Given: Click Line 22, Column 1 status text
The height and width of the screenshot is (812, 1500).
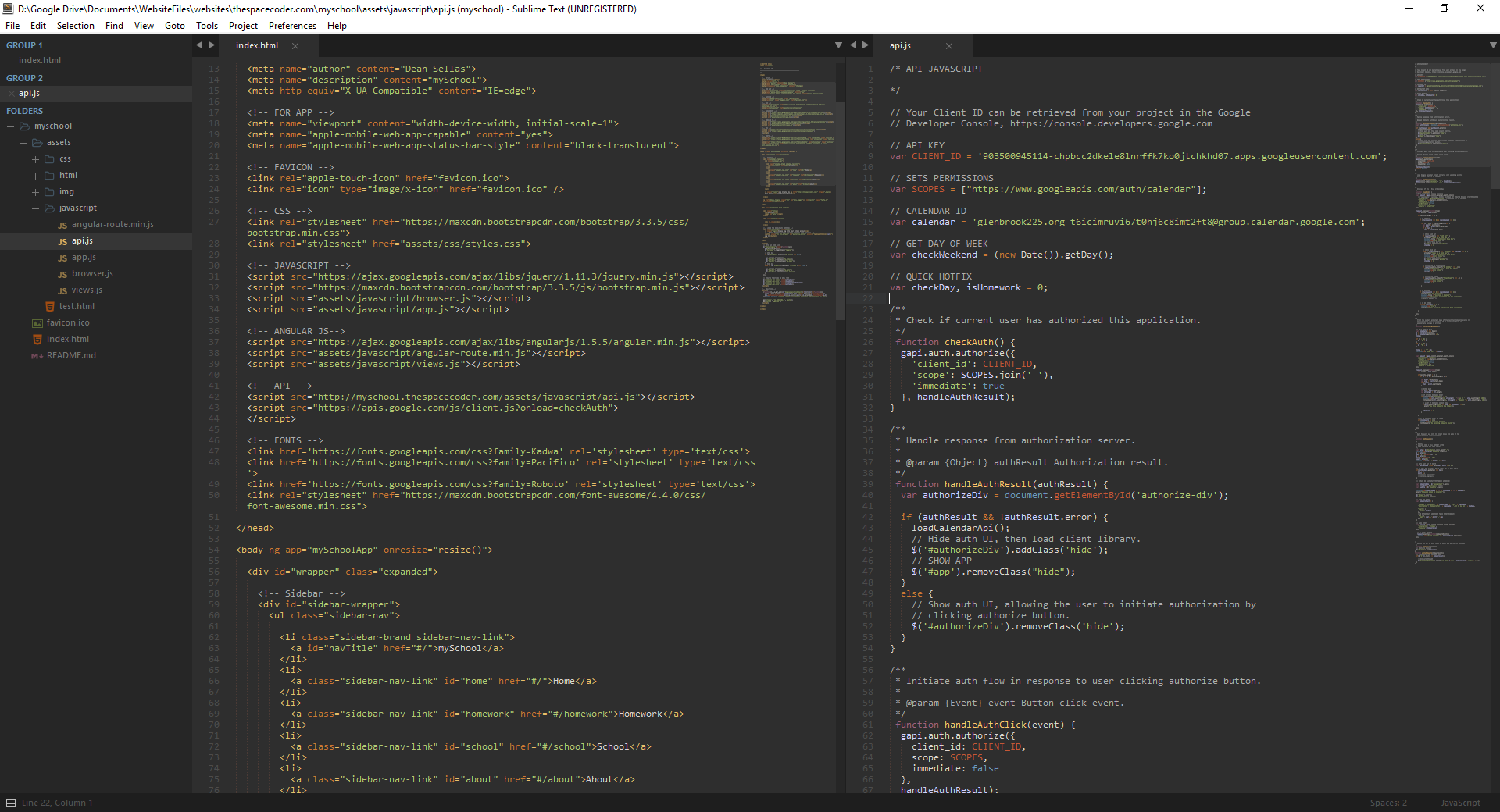Looking at the screenshot, I should tap(57, 803).
